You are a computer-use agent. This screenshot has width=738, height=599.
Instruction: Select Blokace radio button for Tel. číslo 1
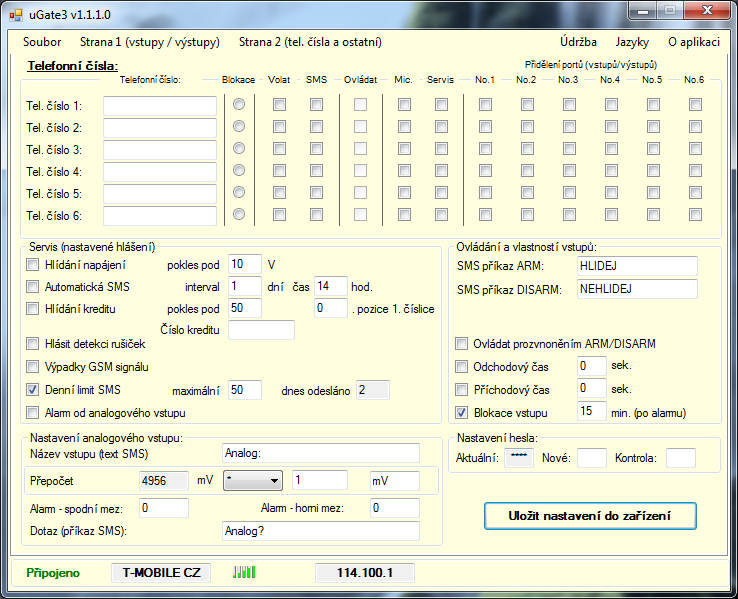239,104
